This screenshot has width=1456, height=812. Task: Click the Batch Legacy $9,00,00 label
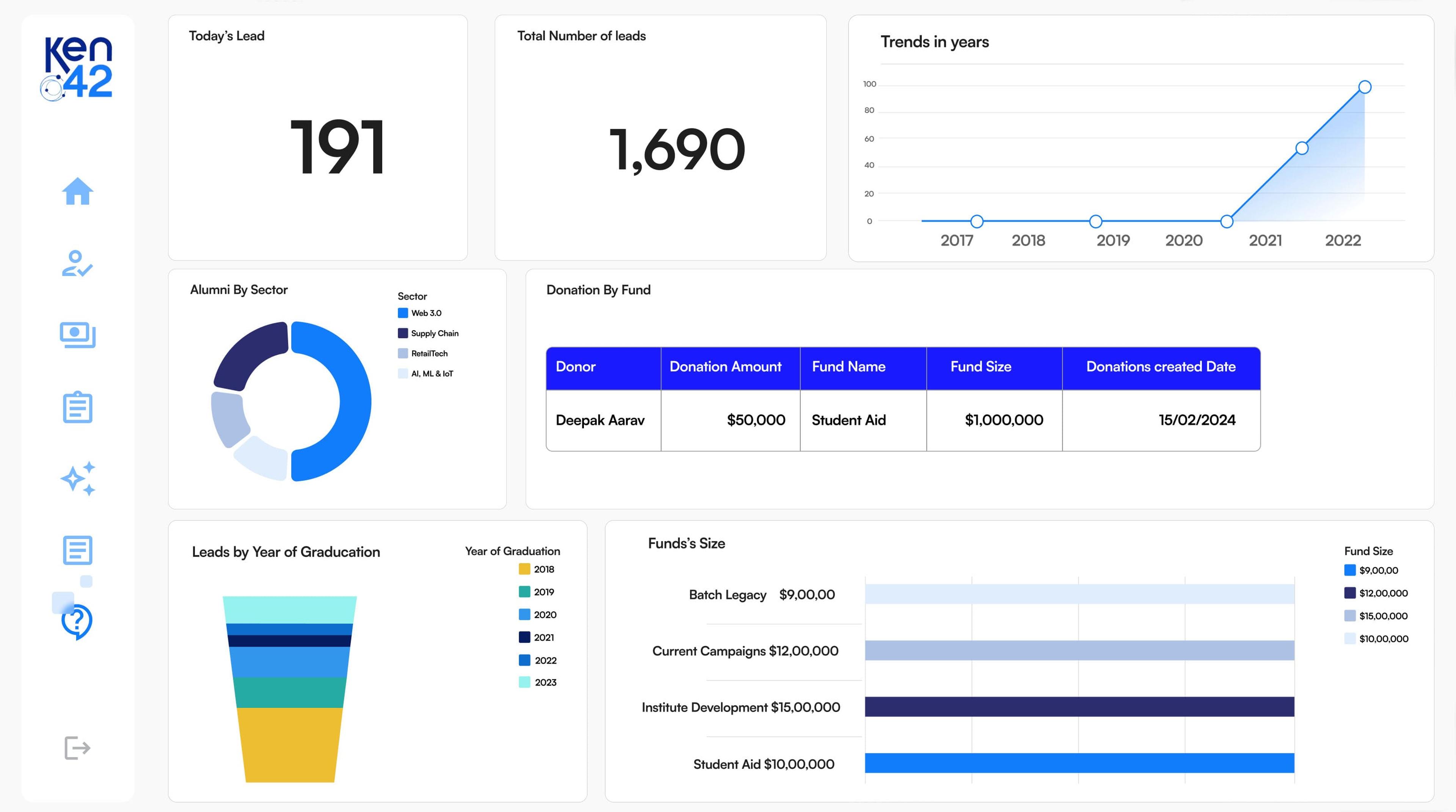coord(761,594)
